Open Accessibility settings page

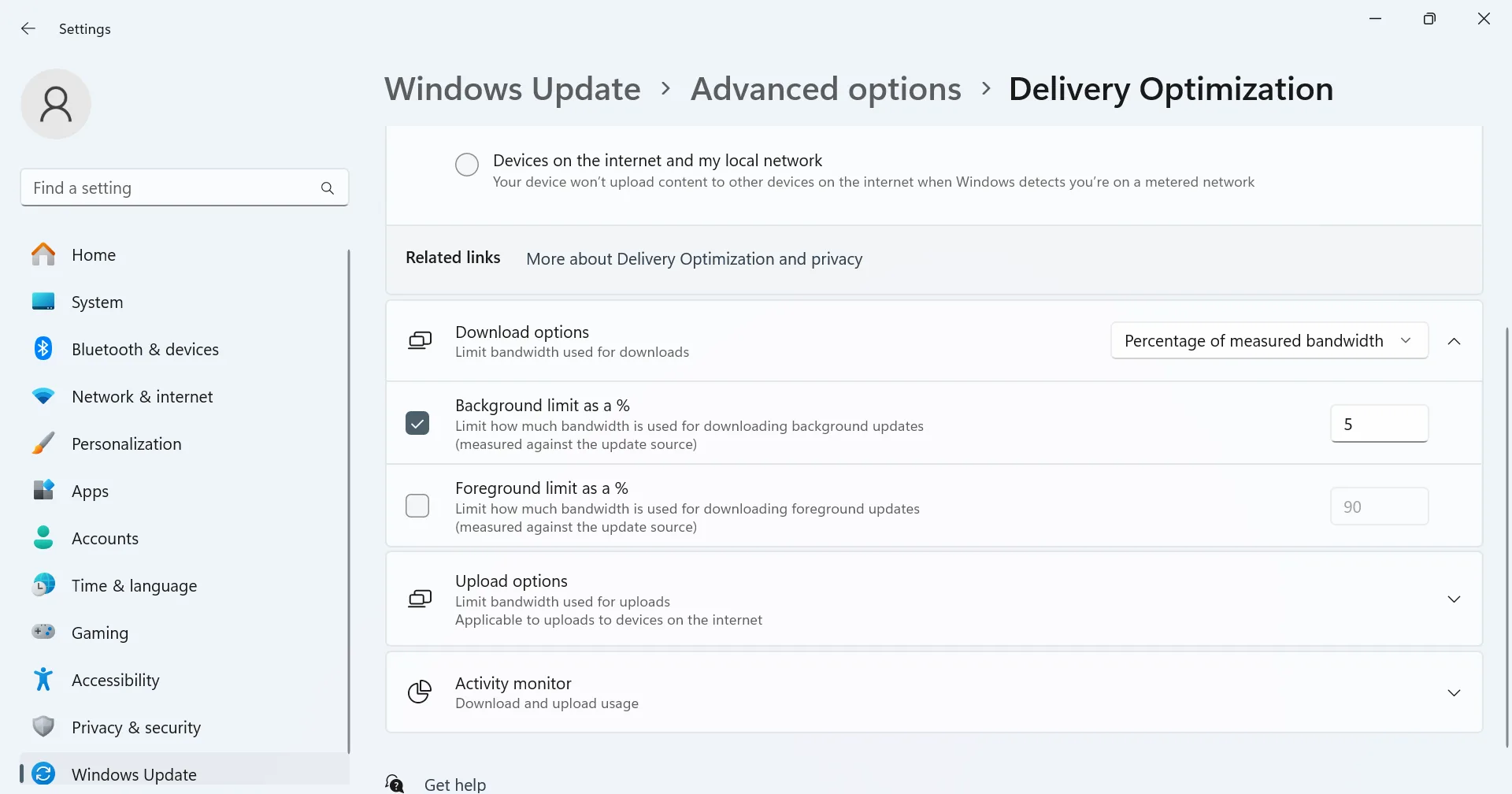[184, 680]
